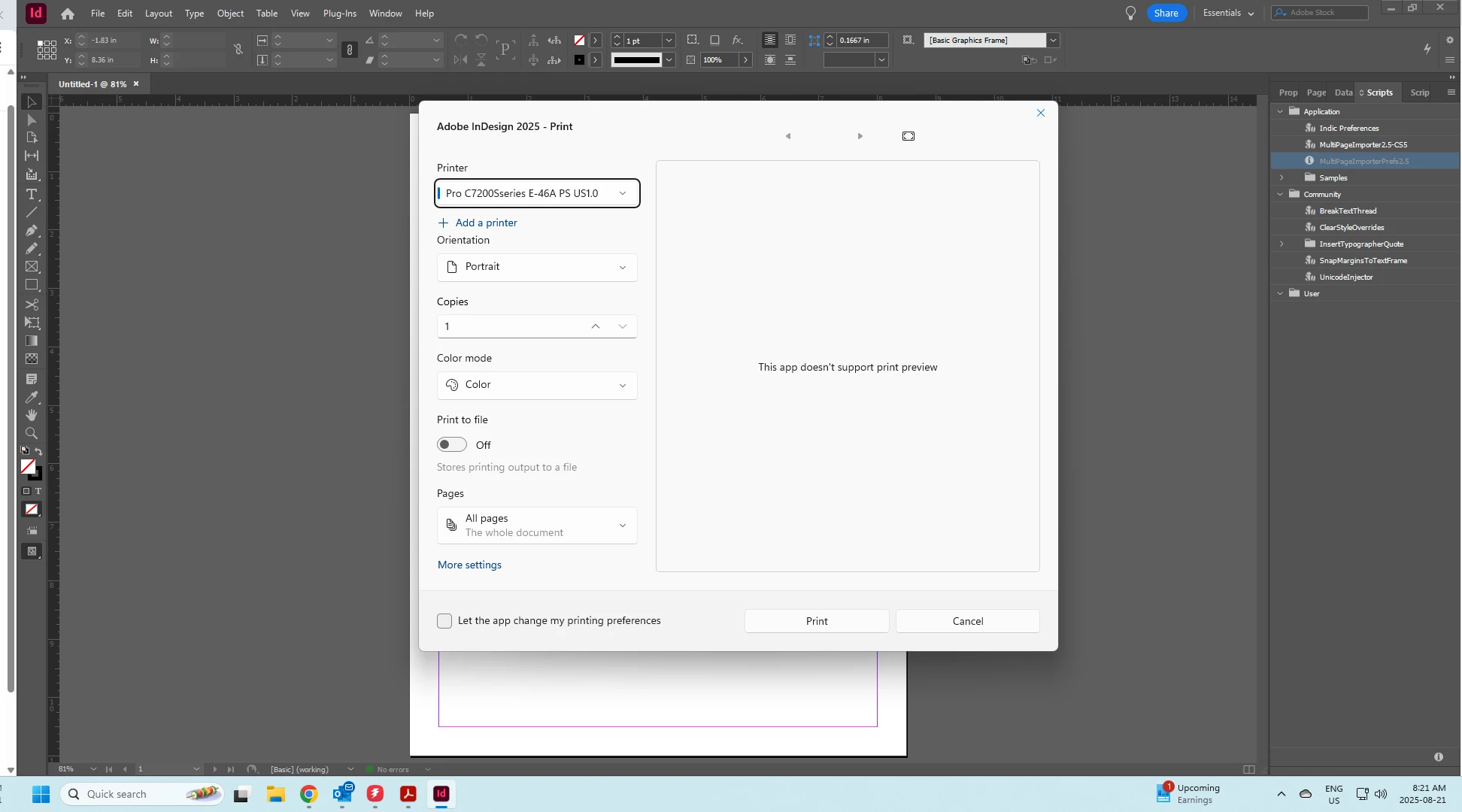Collapse the Community scripts folder
Viewport: 1462px width, 812px height.
tap(1280, 195)
